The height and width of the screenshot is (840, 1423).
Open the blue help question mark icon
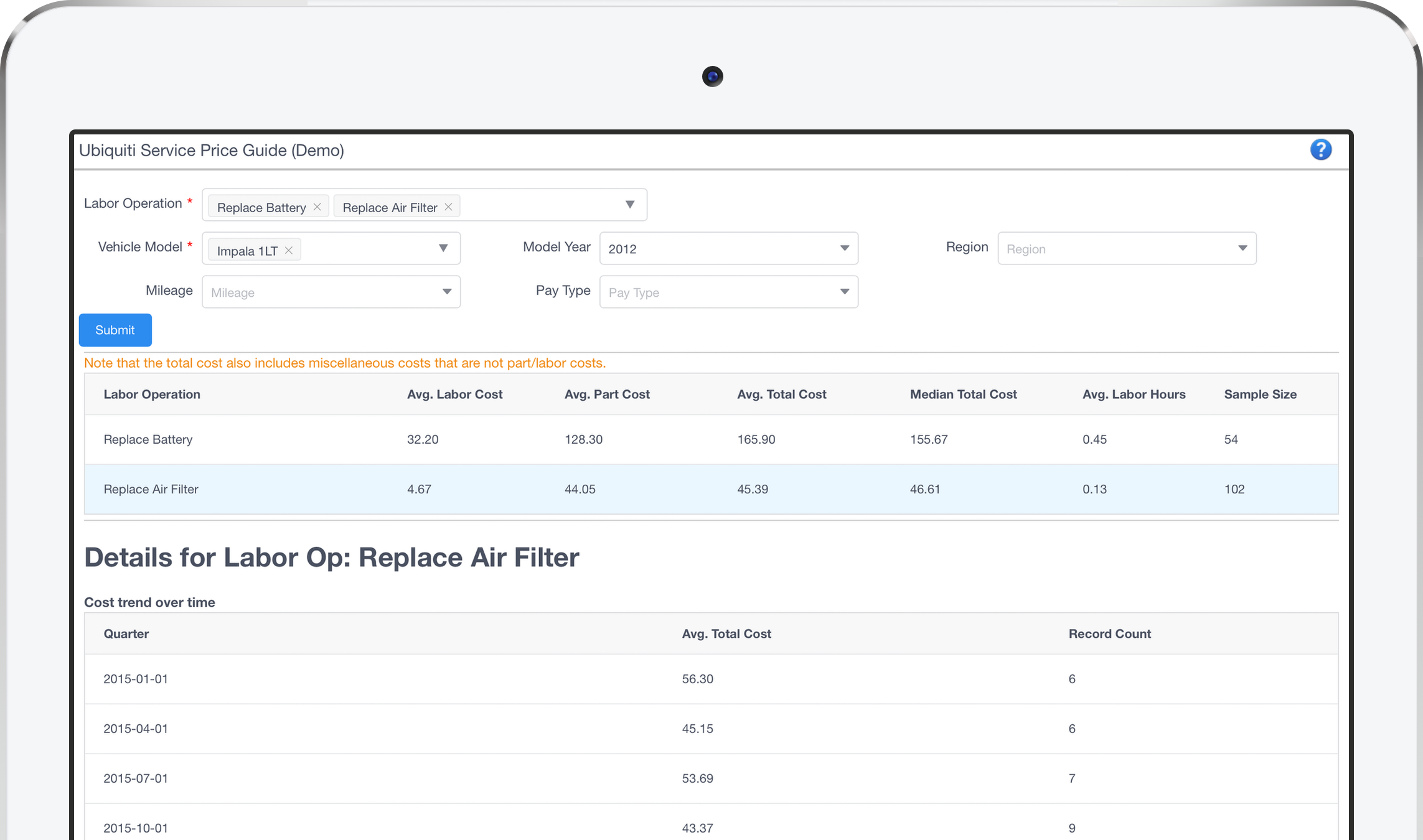1320,150
